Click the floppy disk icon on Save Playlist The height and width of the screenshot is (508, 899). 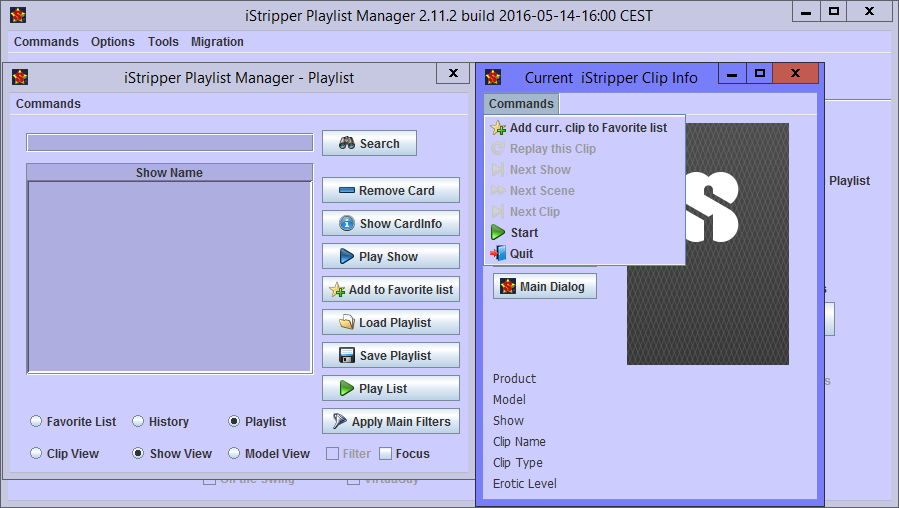(x=347, y=356)
